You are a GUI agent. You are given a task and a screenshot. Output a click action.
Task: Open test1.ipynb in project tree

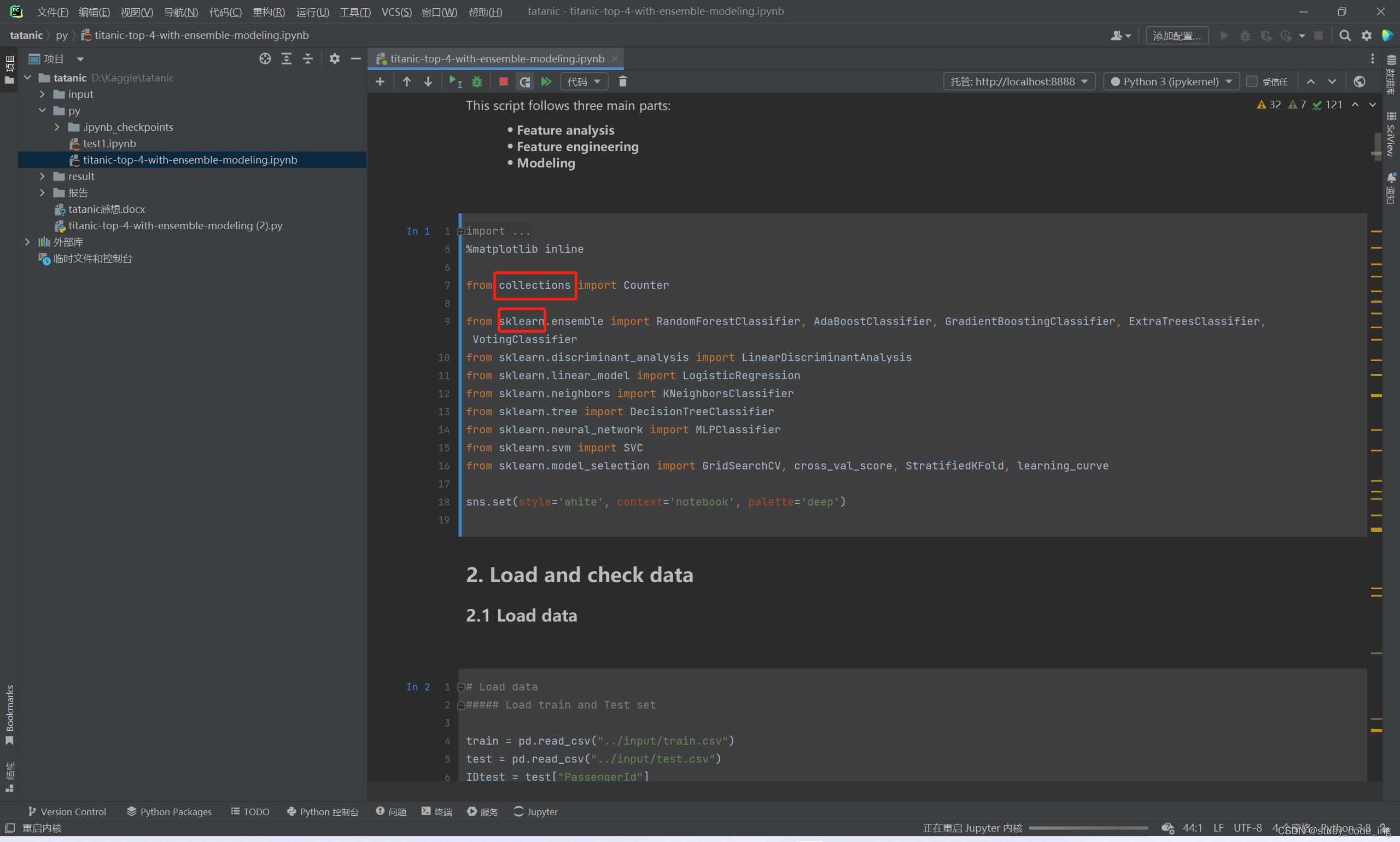(109, 143)
